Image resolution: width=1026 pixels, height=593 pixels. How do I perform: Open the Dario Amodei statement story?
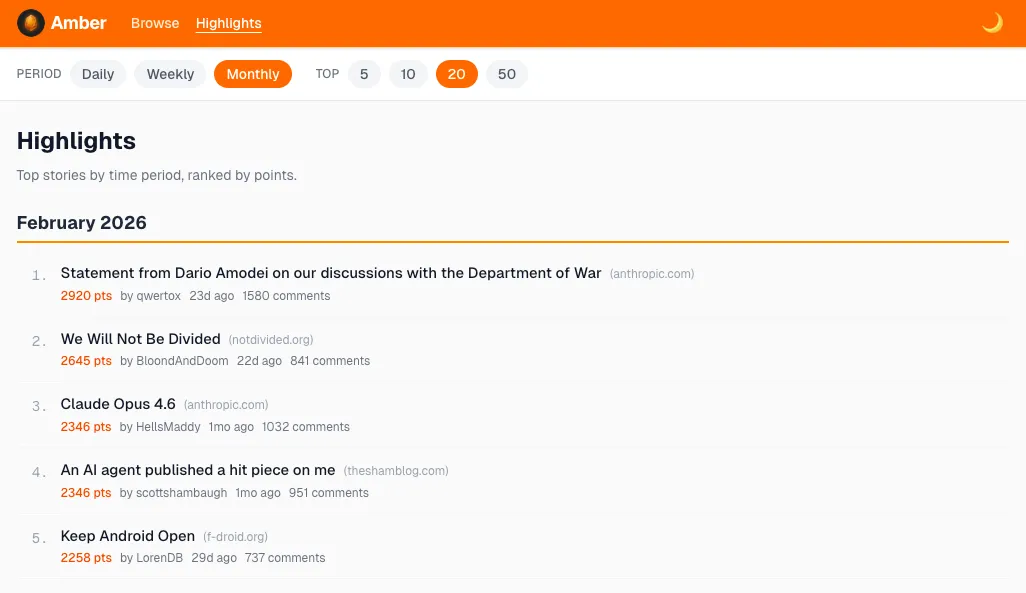point(330,273)
